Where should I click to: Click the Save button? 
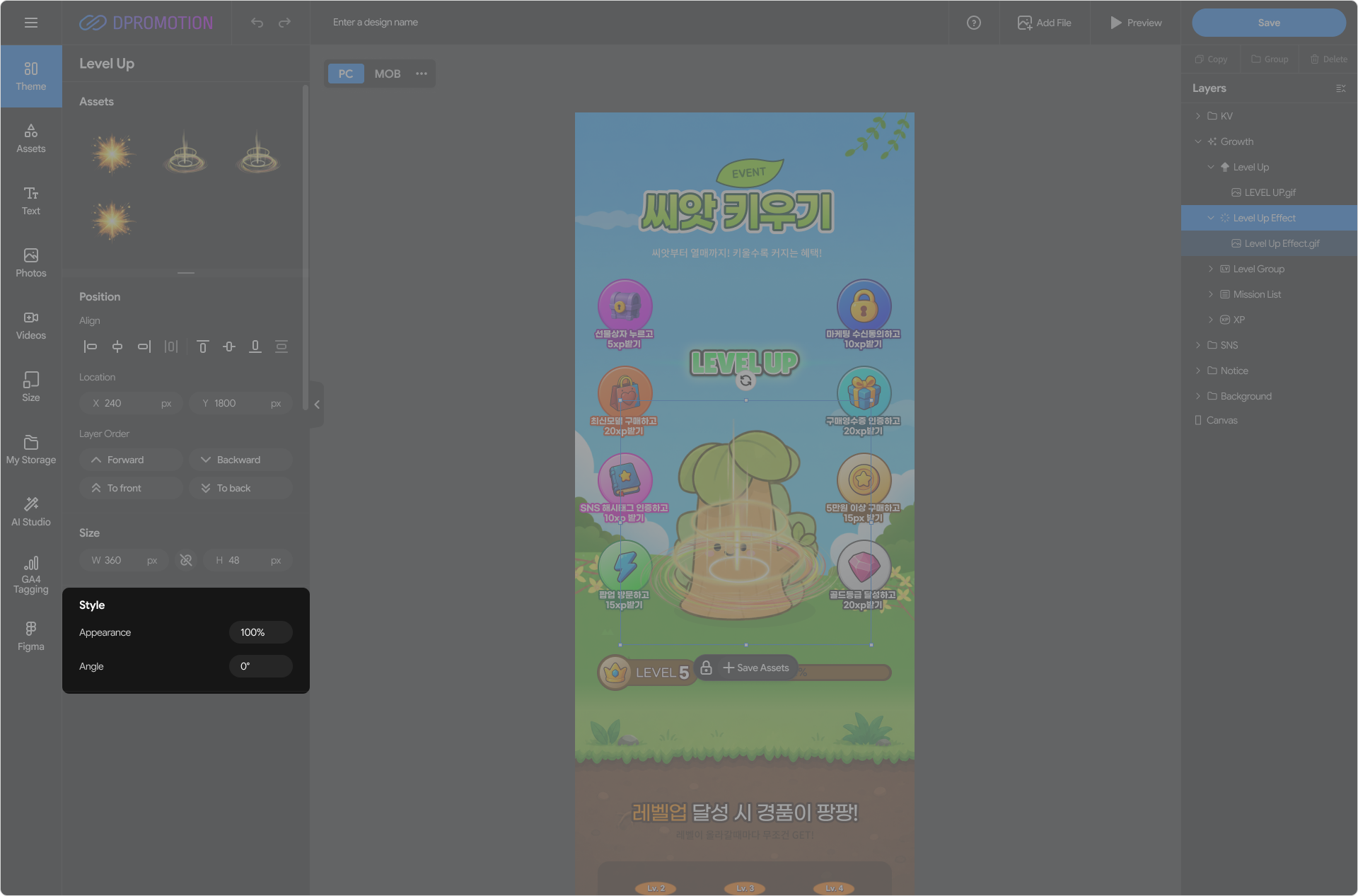click(x=1269, y=23)
